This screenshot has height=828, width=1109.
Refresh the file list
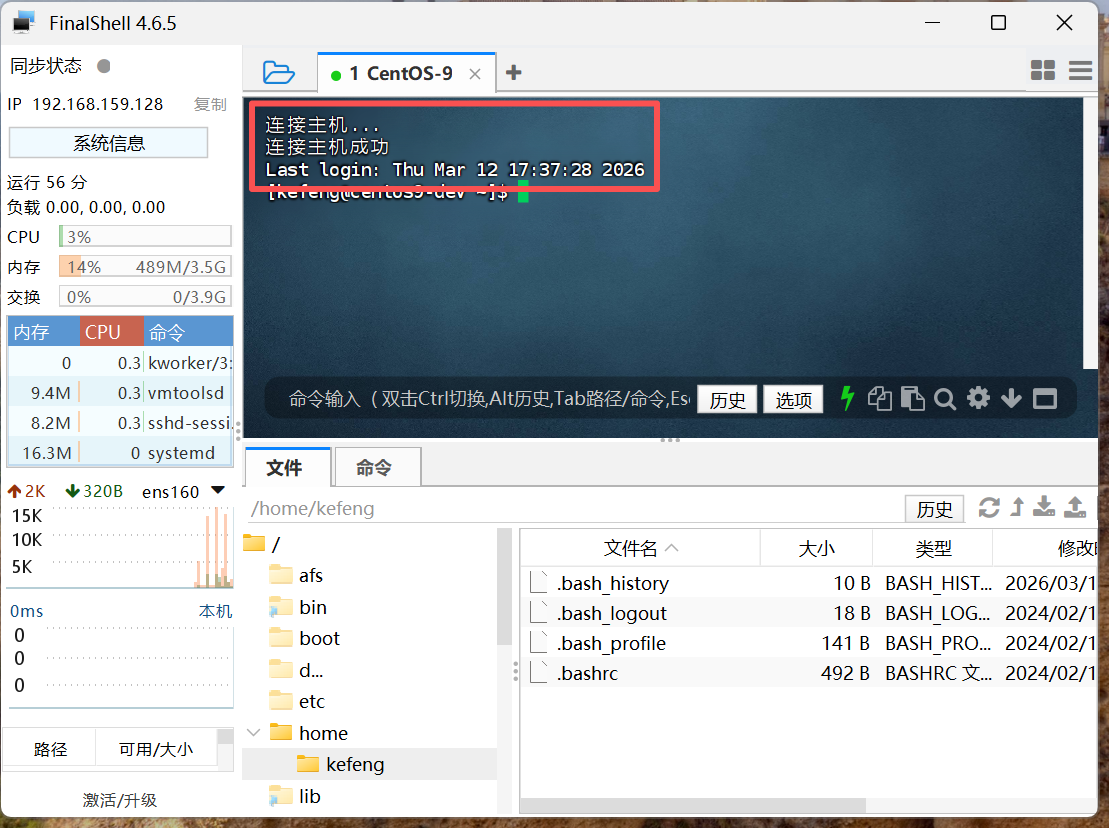coord(989,508)
